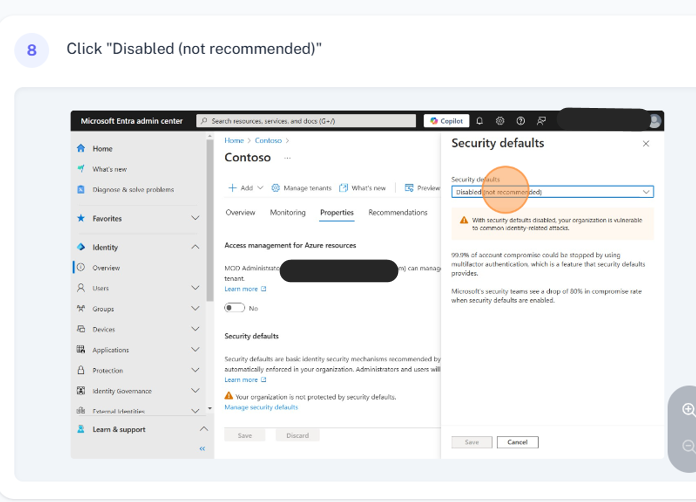Screen dimensions: 696x502
Task: Expand the Applications section chevron
Action: pos(195,349)
